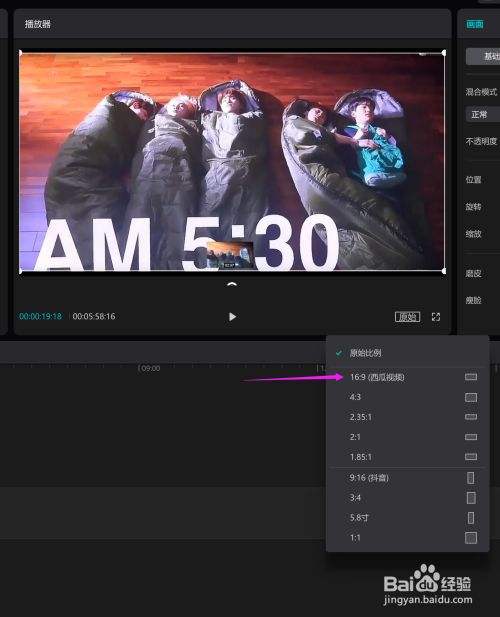Click the small overlay clip thumbnail in the preview

(230, 255)
